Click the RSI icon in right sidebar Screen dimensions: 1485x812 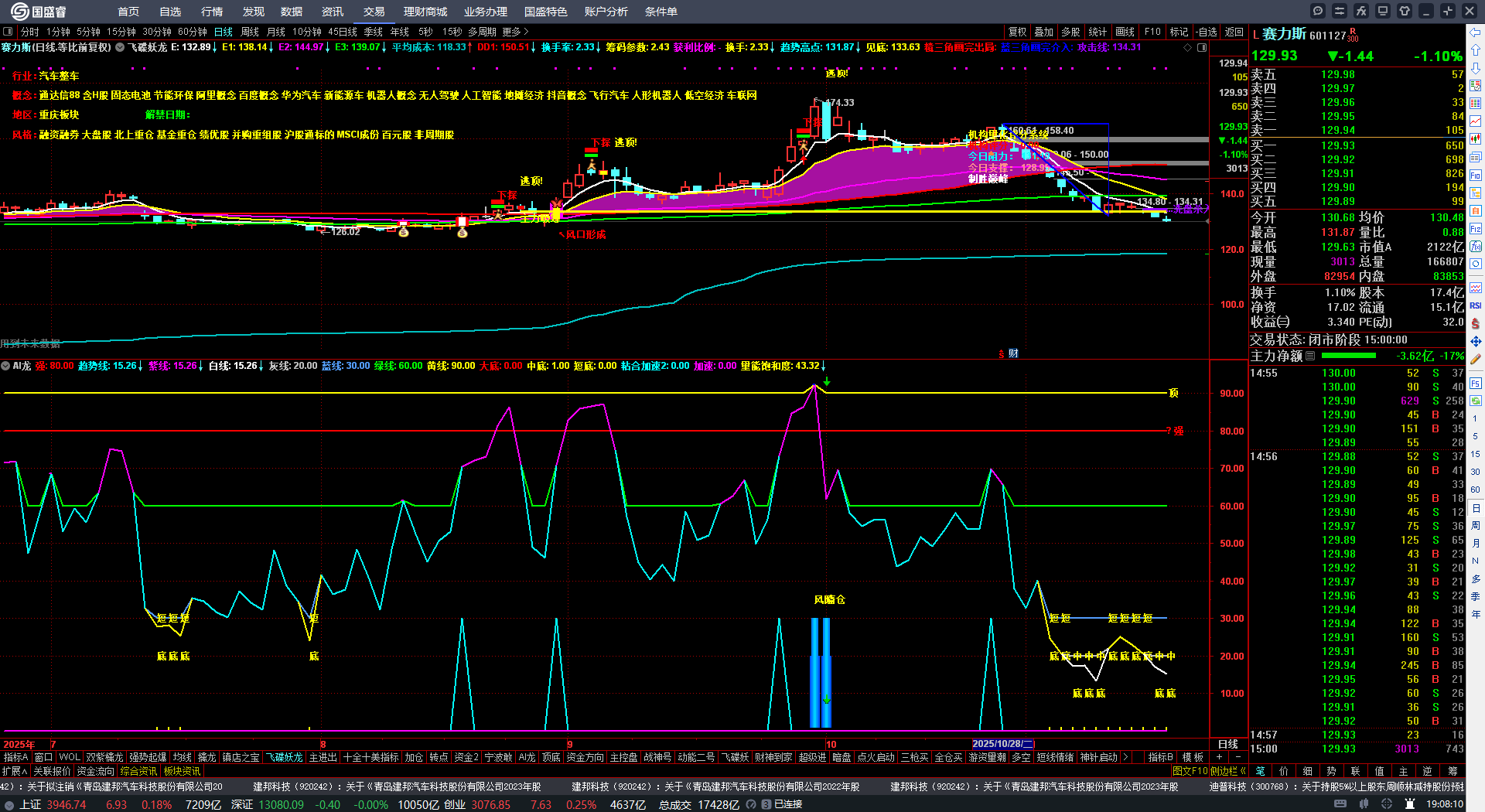(x=1476, y=305)
